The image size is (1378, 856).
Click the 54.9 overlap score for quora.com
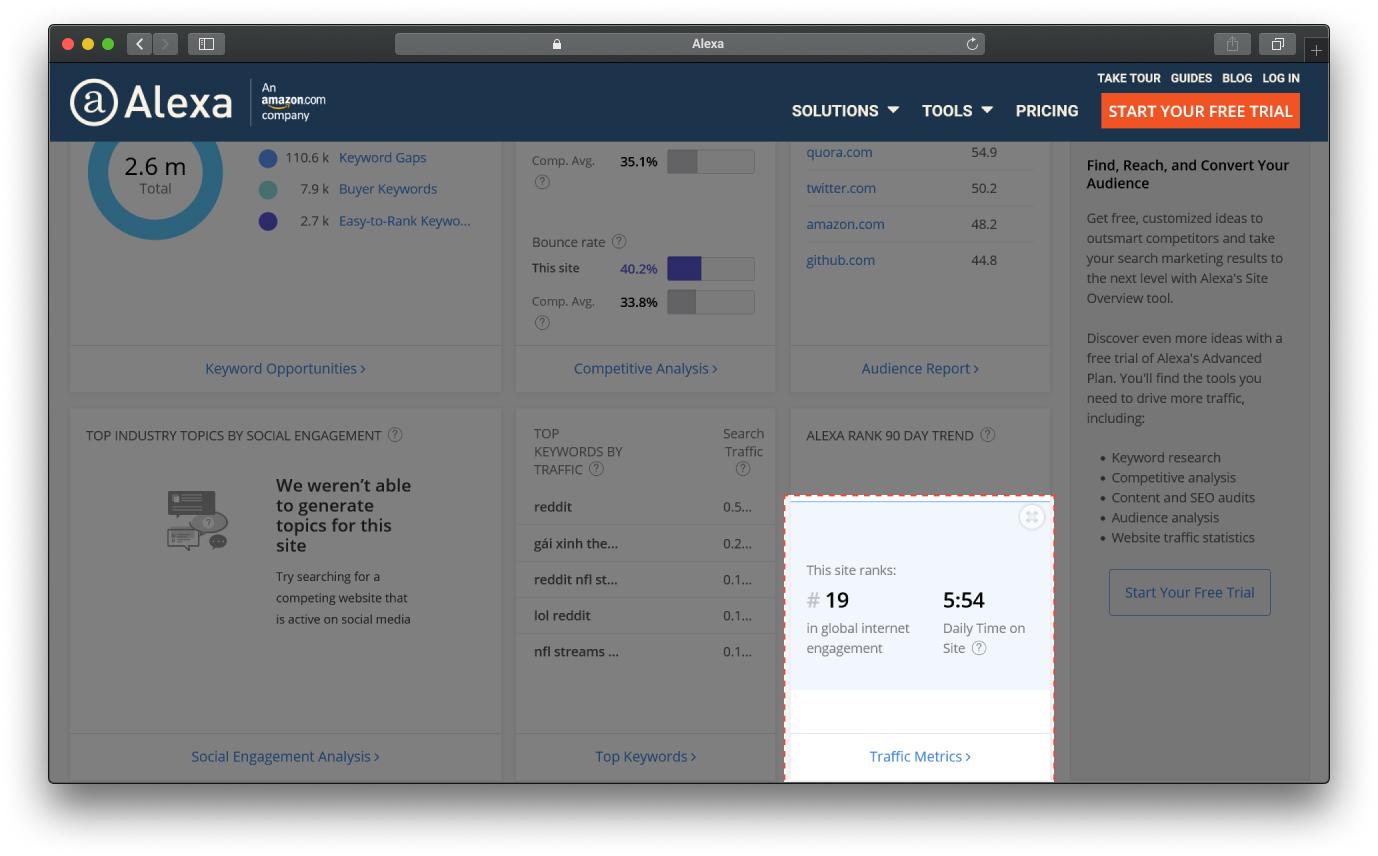984,152
